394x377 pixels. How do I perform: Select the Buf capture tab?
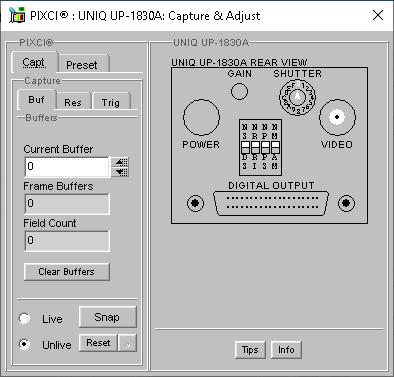36,99
